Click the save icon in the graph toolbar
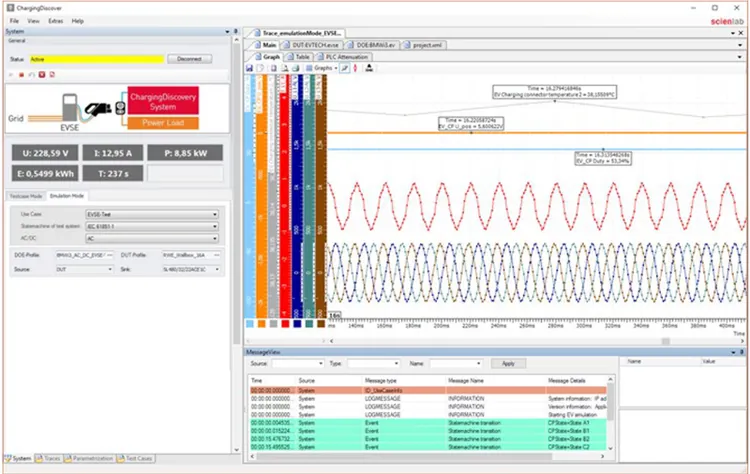The width and height of the screenshot is (750, 474). tap(249, 68)
